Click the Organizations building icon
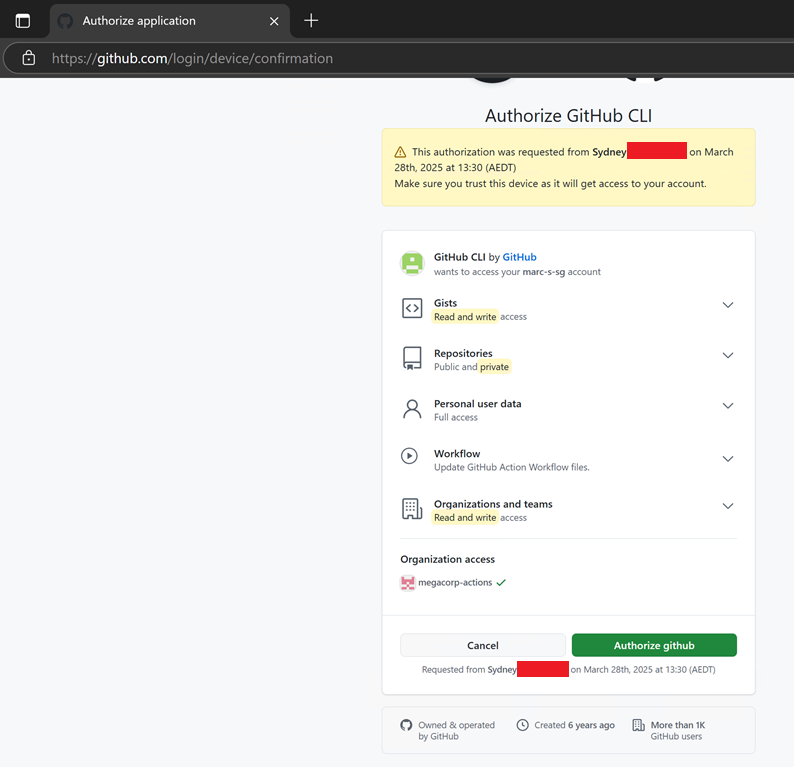Screen dimensions: 794x767 pos(412,508)
